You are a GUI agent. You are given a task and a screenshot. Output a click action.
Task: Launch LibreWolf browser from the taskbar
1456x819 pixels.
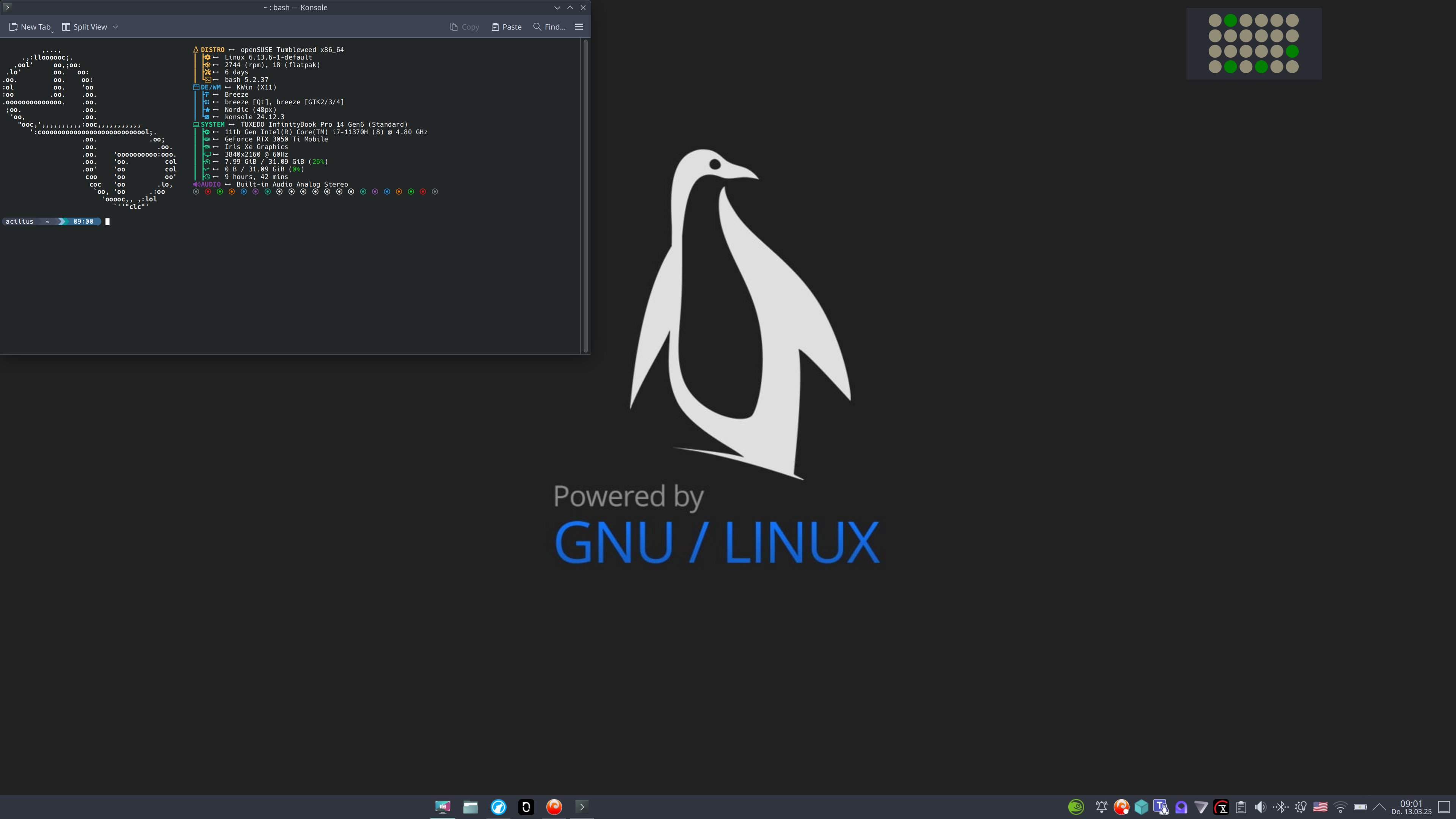tap(498, 806)
